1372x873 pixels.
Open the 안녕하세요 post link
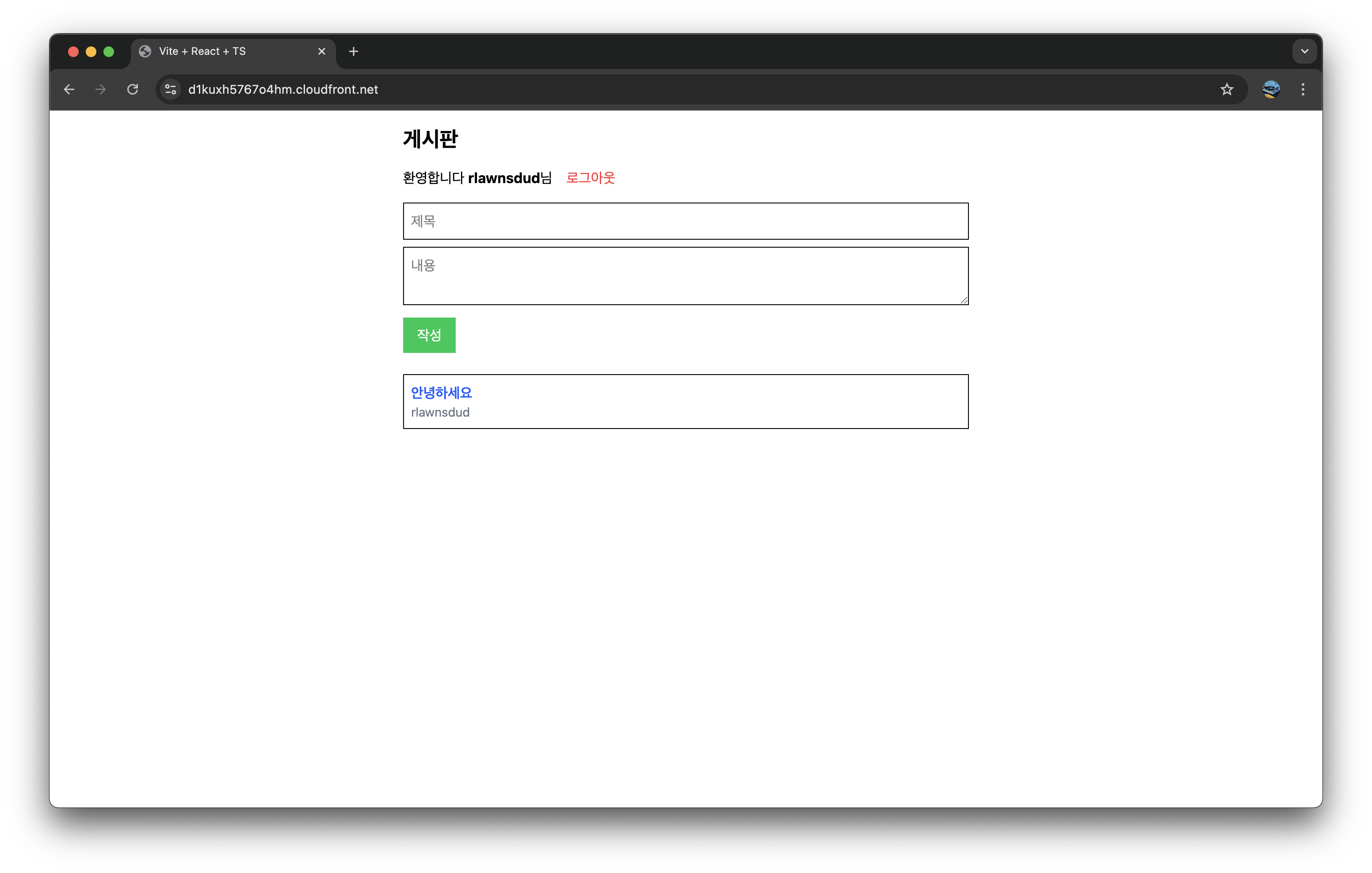tap(441, 393)
